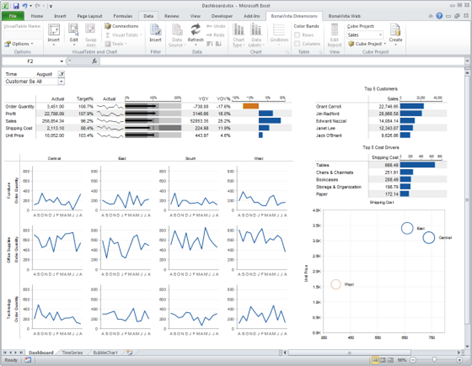472x366 pixels.
Task: Click the zoom slider handle
Action: tap(435, 360)
